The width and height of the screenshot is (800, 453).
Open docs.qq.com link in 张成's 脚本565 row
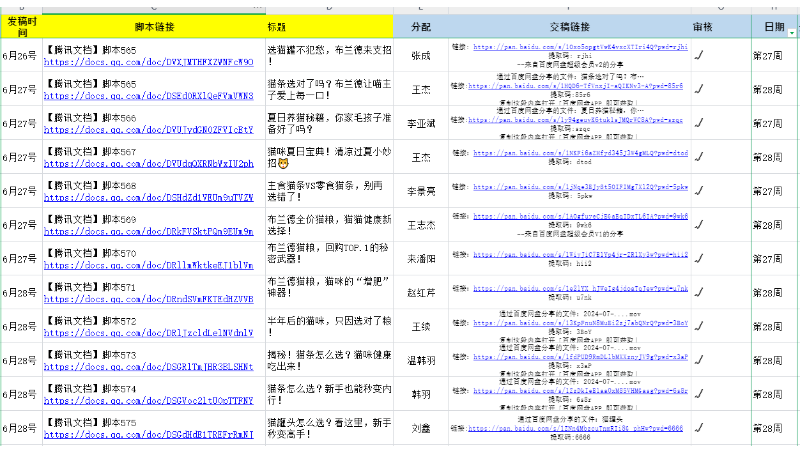148,62
